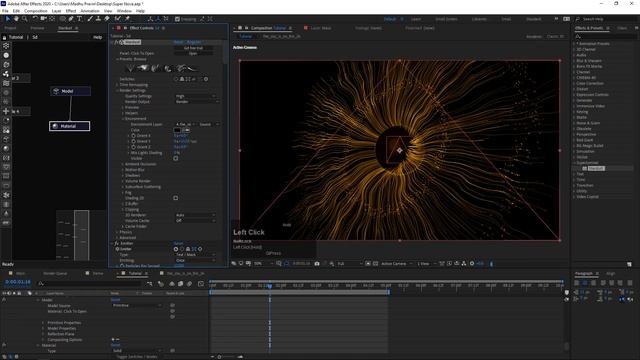Select the Puppet Pin tool
Image resolution: width=640 pixels, height=360 pixels.
click(x=127, y=19)
